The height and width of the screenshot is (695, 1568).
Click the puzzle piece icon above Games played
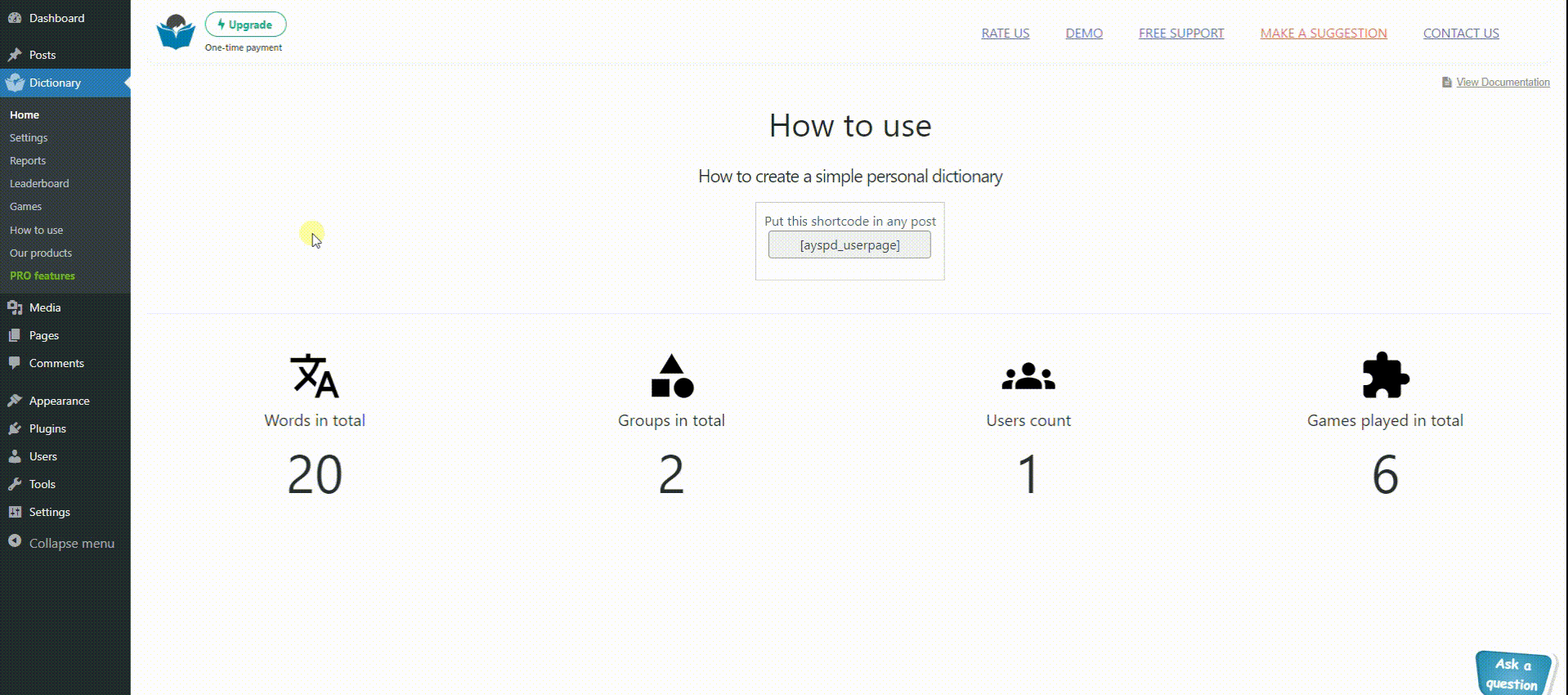coord(1386,375)
